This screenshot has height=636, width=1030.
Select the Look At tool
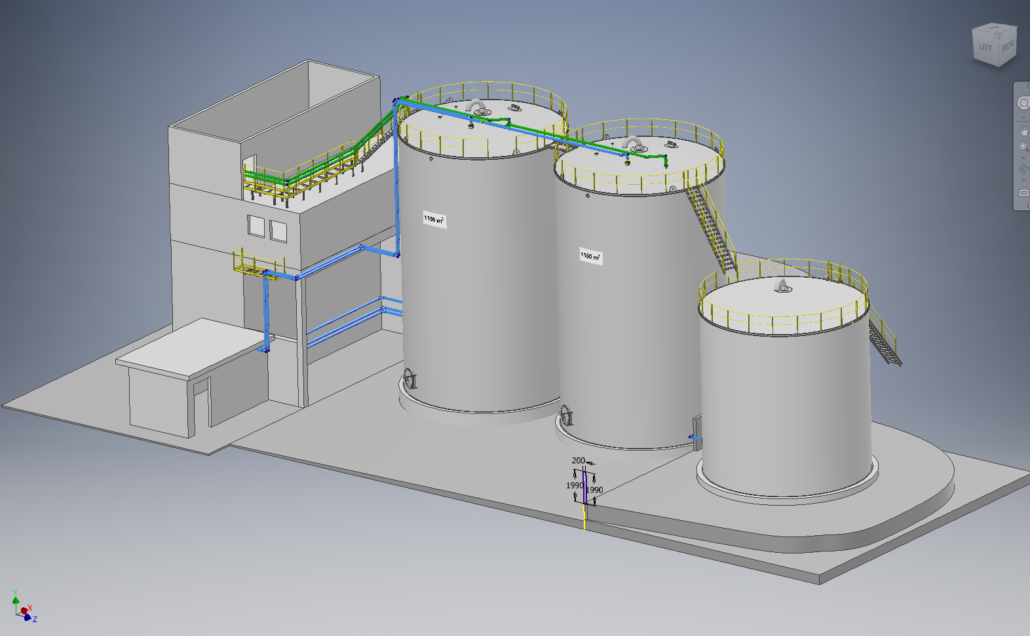pyautogui.click(x=1024, y=193)
